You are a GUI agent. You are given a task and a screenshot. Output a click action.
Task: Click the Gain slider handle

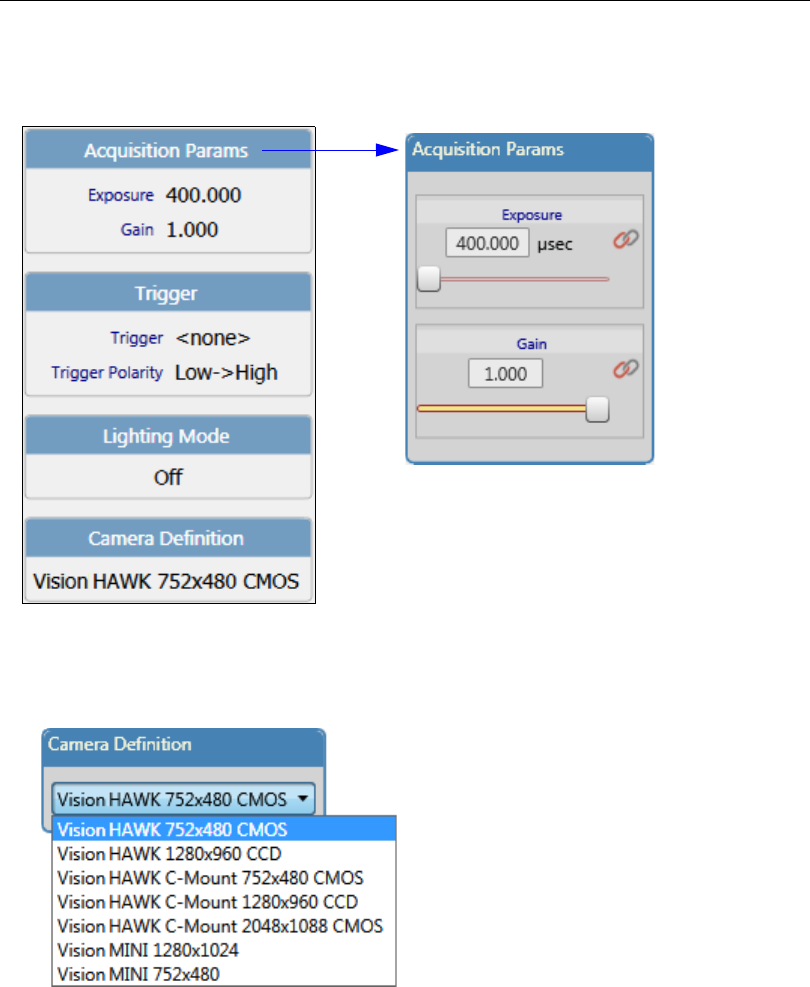[x=597, y=409]
